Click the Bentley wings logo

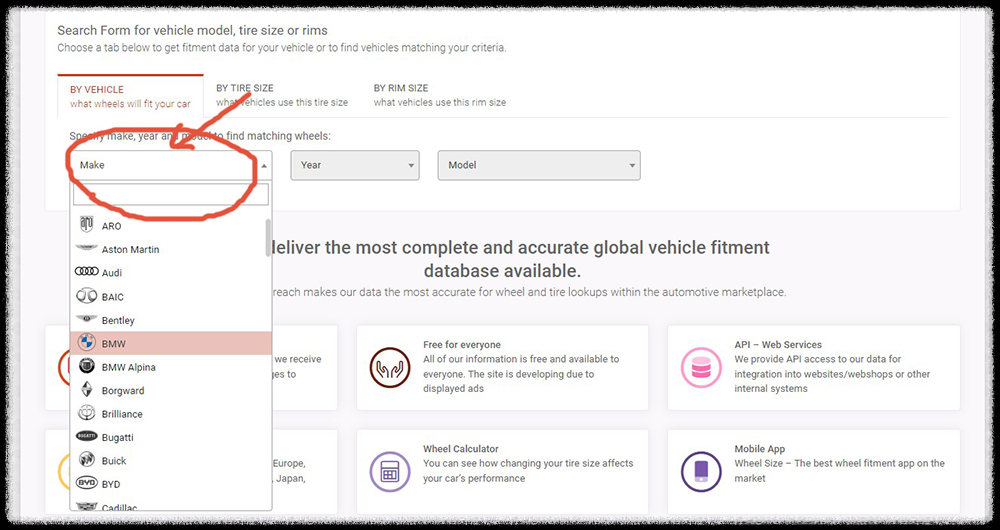tap(86, 319)
